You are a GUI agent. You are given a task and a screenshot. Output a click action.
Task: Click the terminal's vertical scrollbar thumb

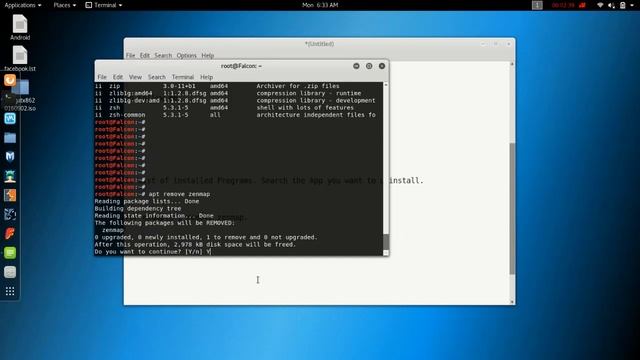[x=386, y=242]
